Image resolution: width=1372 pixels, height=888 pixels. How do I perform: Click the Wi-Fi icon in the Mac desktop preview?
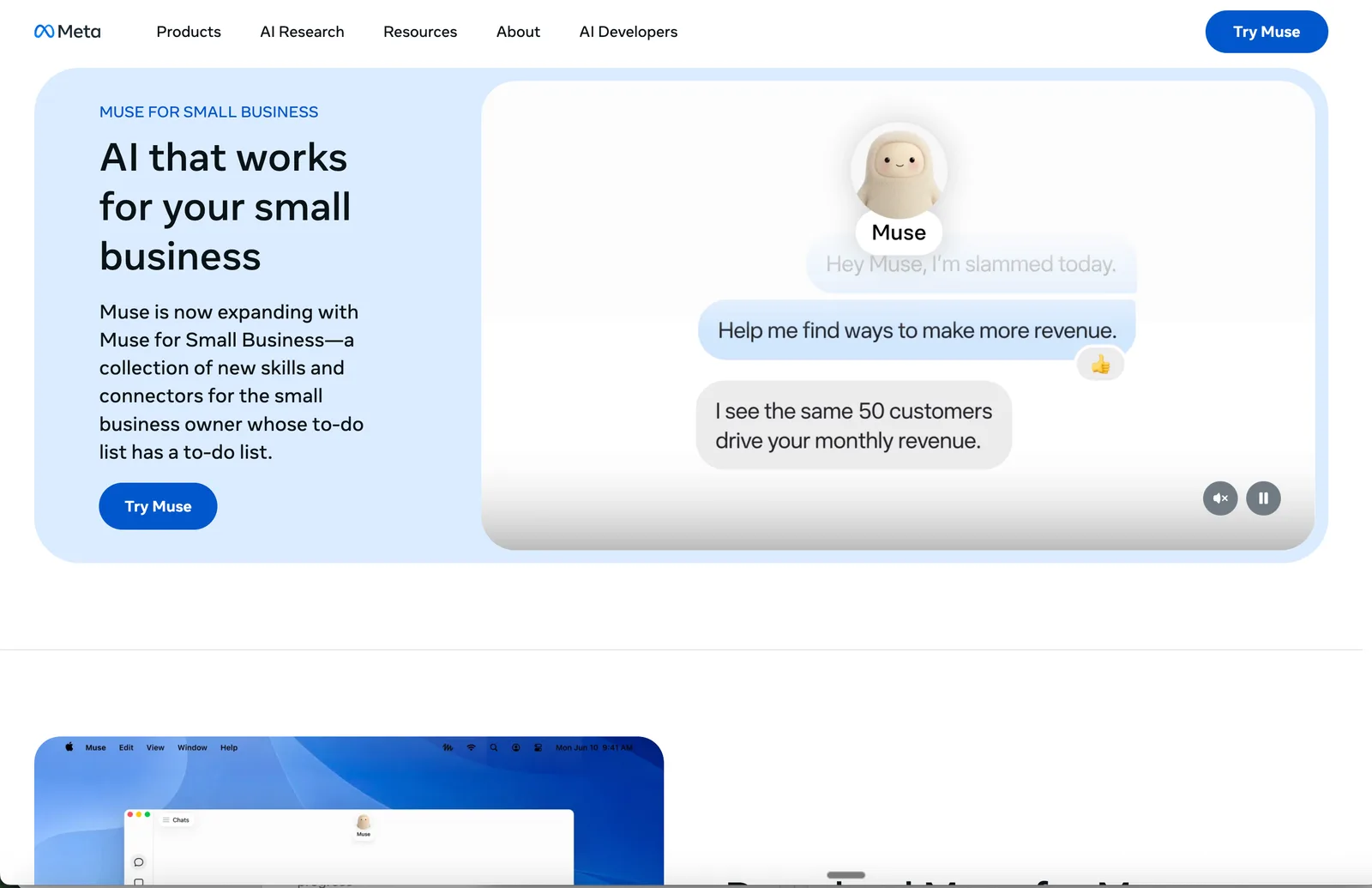[471, 748]
